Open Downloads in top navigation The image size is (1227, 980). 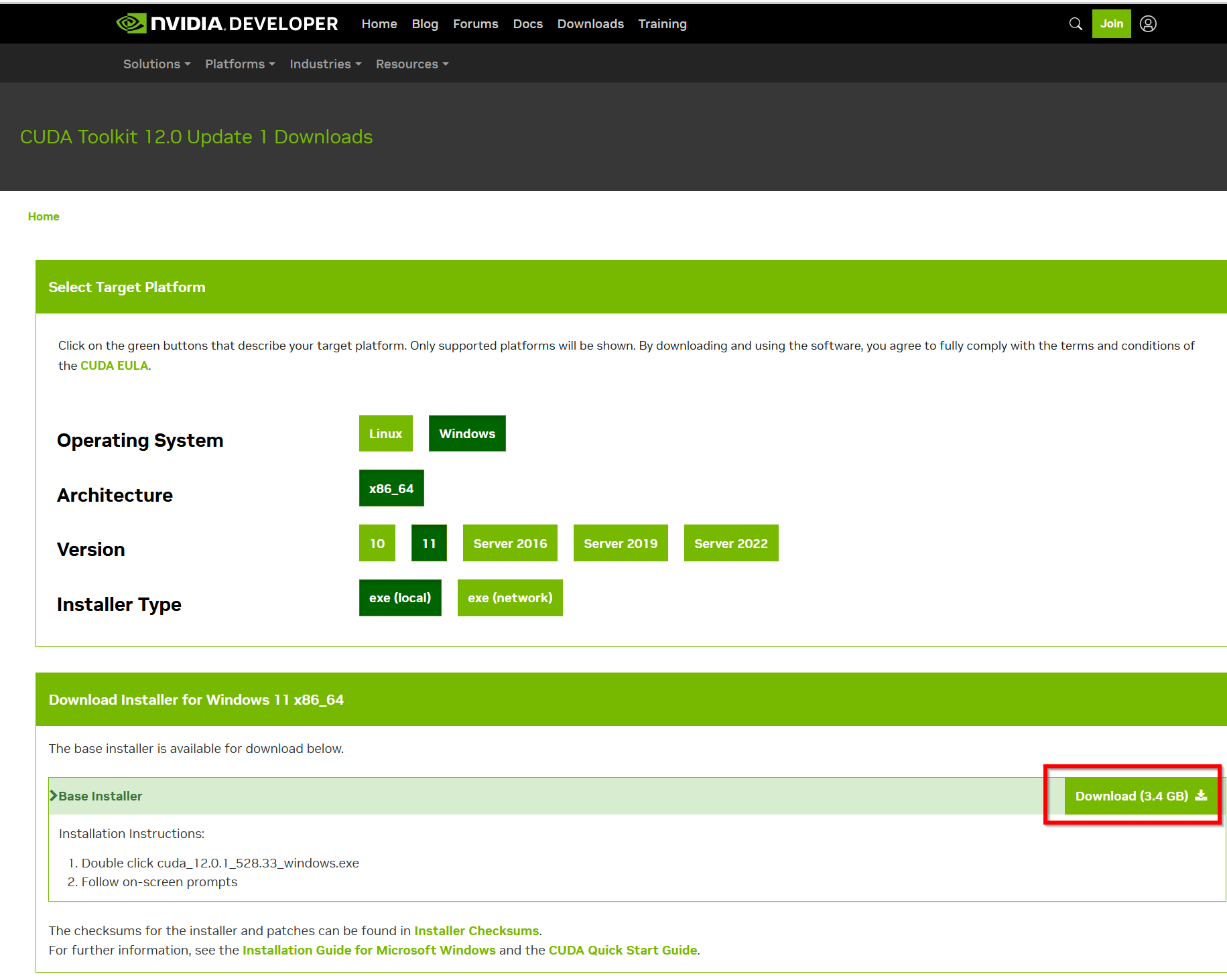[x=590, y=24]
